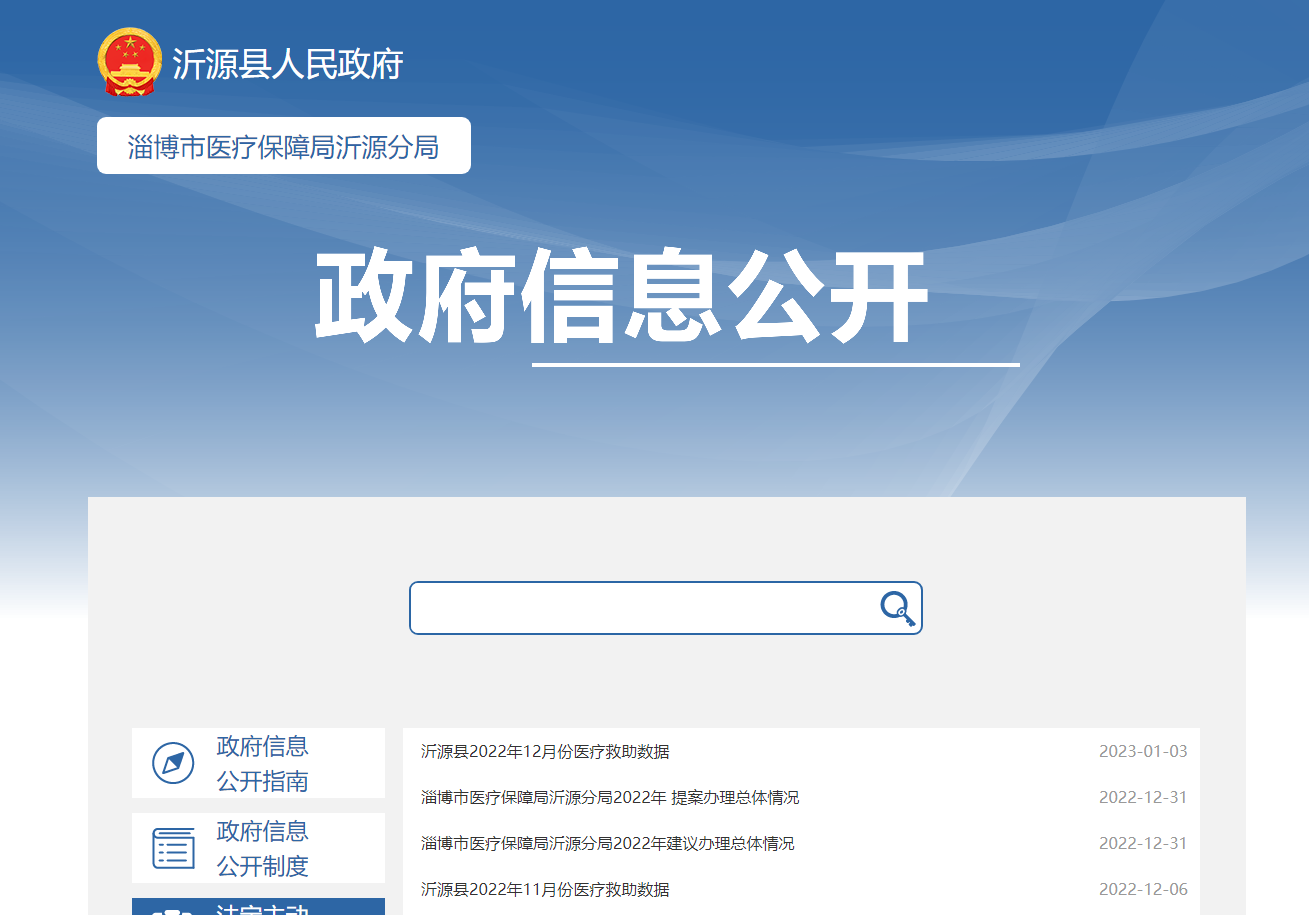The width and height of the screenshot is (1309, 915).
Task: Click the 2022-12-06 date entry
Action: pyautogui.click(x=1142, y=890)
